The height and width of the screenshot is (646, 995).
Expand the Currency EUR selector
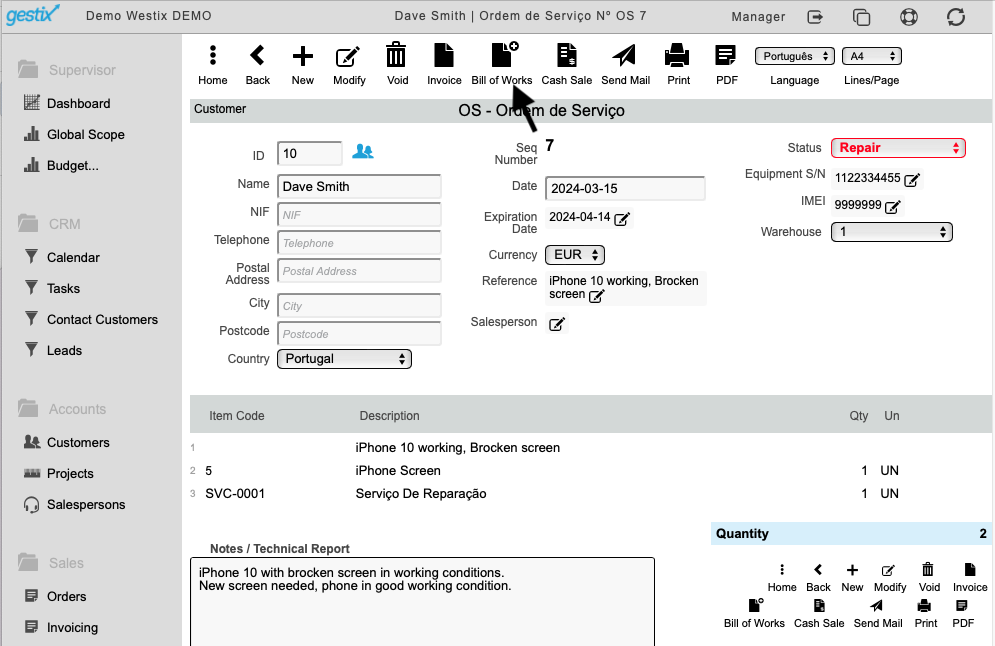575,255
